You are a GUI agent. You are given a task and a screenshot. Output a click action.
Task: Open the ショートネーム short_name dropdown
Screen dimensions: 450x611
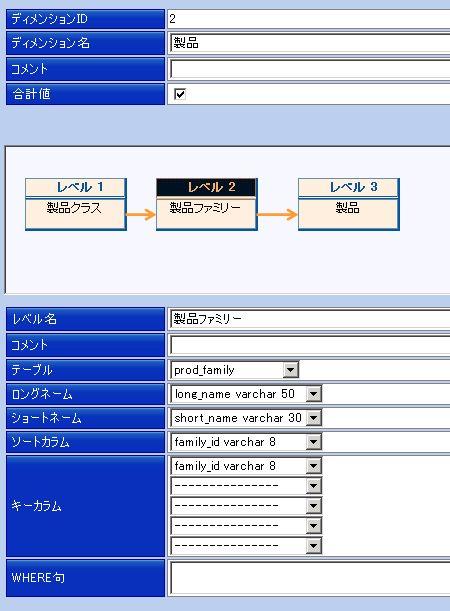click(246, 418)
